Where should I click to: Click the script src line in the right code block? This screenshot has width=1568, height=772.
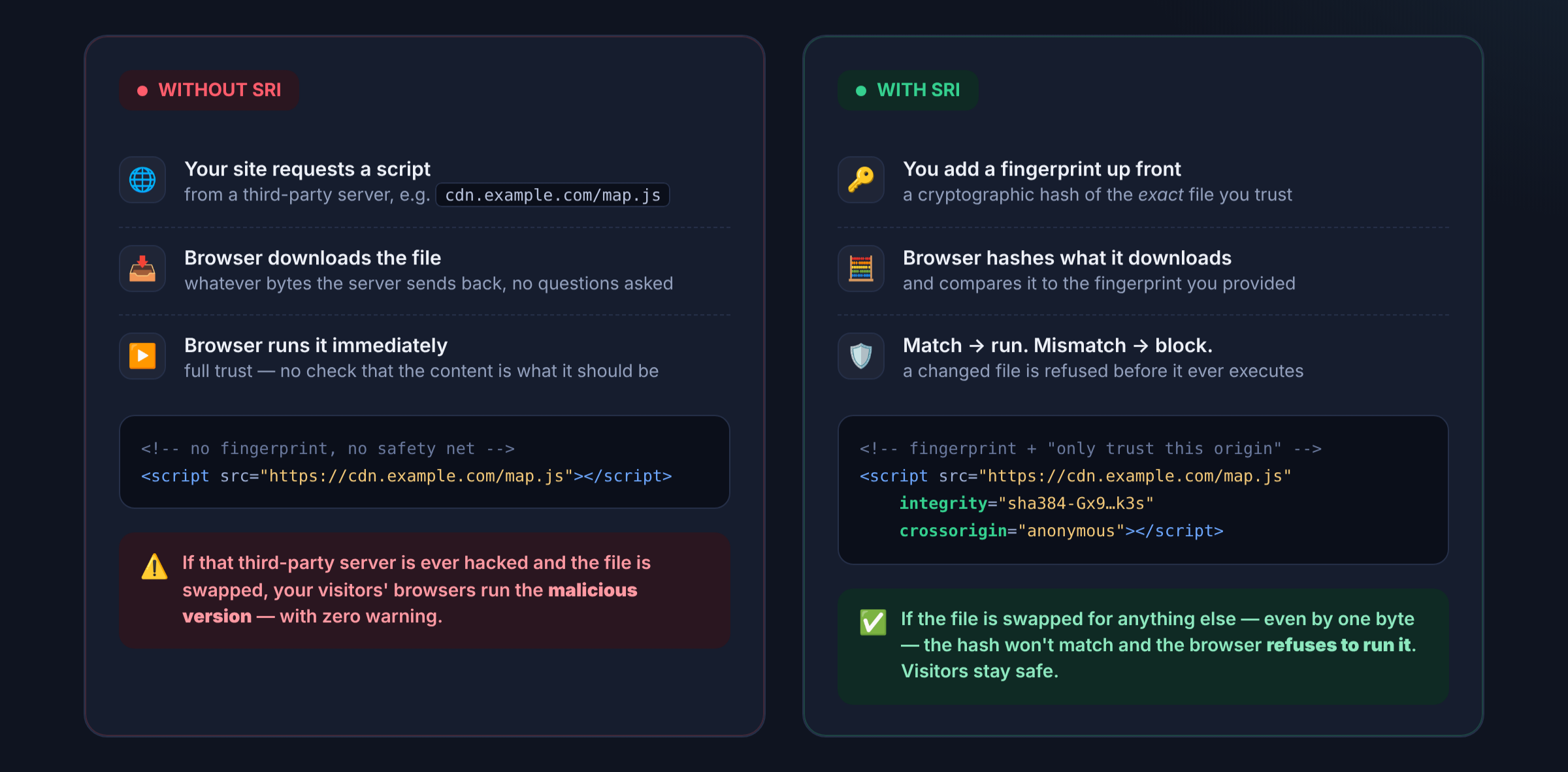[x=1075, y=476]
